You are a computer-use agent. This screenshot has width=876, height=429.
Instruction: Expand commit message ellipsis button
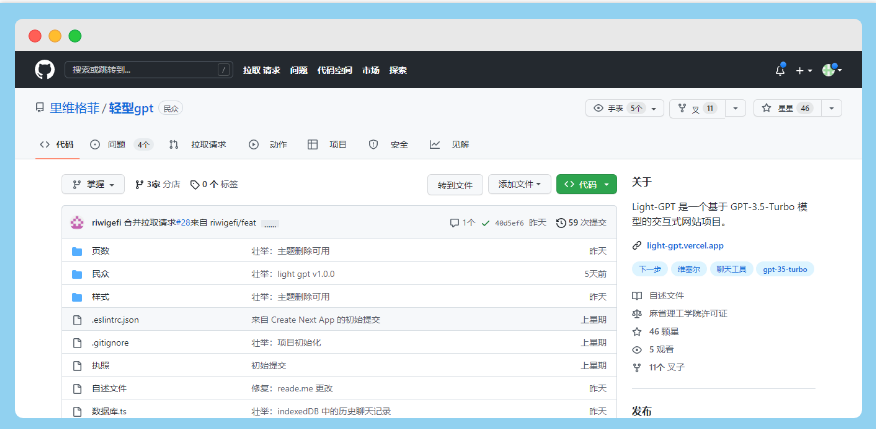[270, 224]
